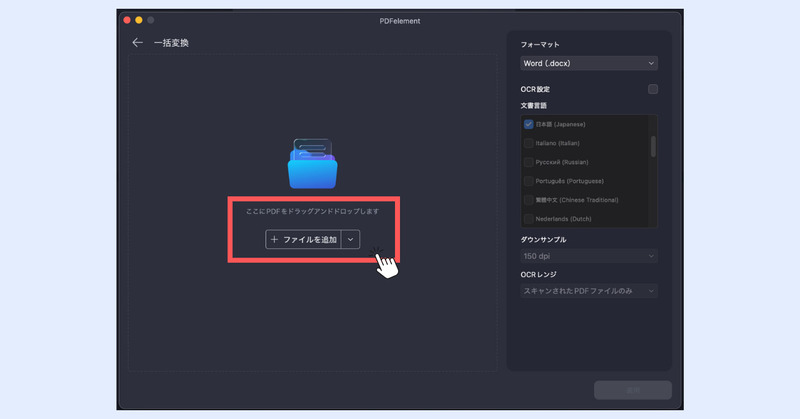Go back using the arrow beside 一括変換
The height and width of the screenshot is (419, 800).
point(137,42)
